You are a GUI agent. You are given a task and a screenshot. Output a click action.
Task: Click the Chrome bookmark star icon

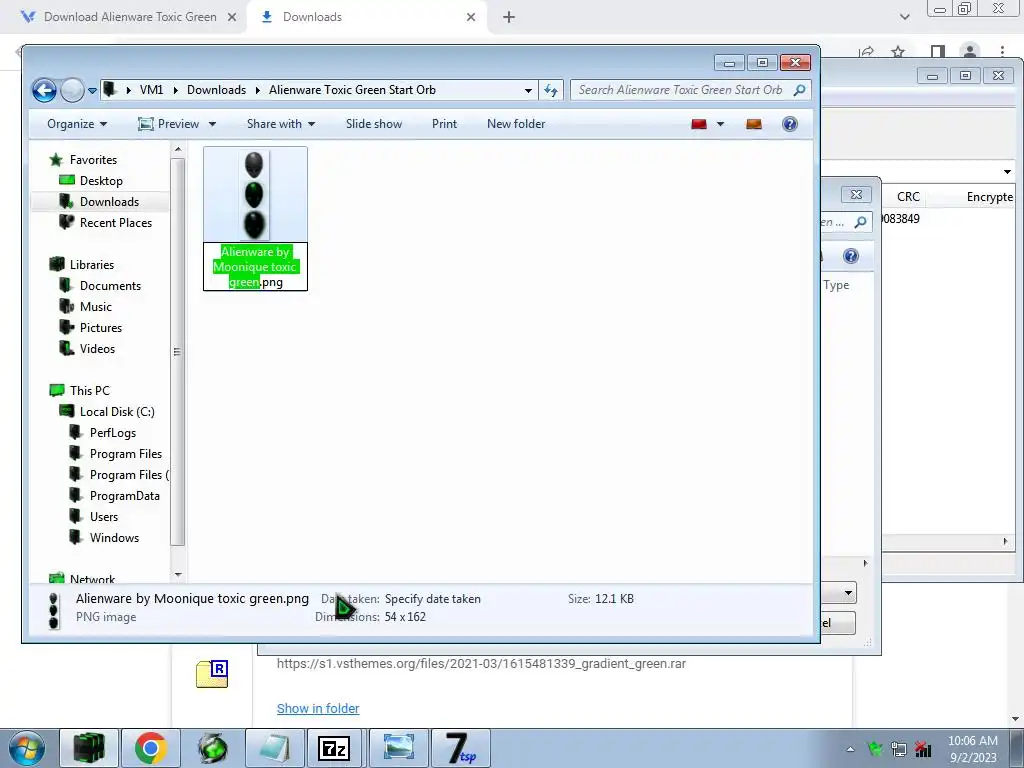[898, 51]
